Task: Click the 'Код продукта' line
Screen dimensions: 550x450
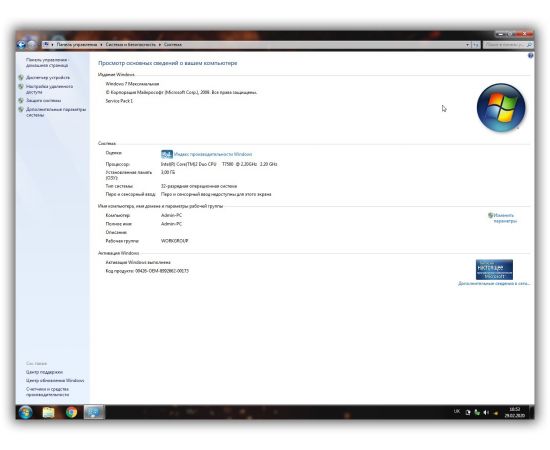Action: click(147, 271)
